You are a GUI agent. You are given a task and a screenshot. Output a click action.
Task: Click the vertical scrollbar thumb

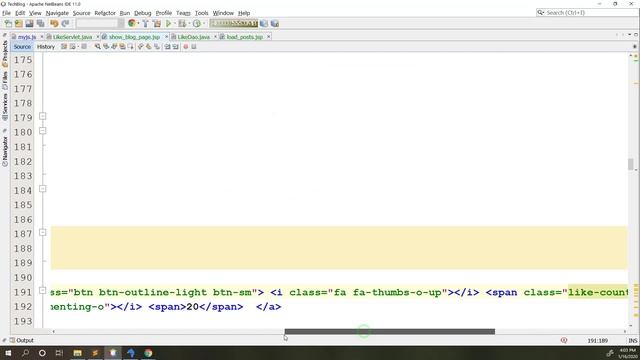click(631, 164)
